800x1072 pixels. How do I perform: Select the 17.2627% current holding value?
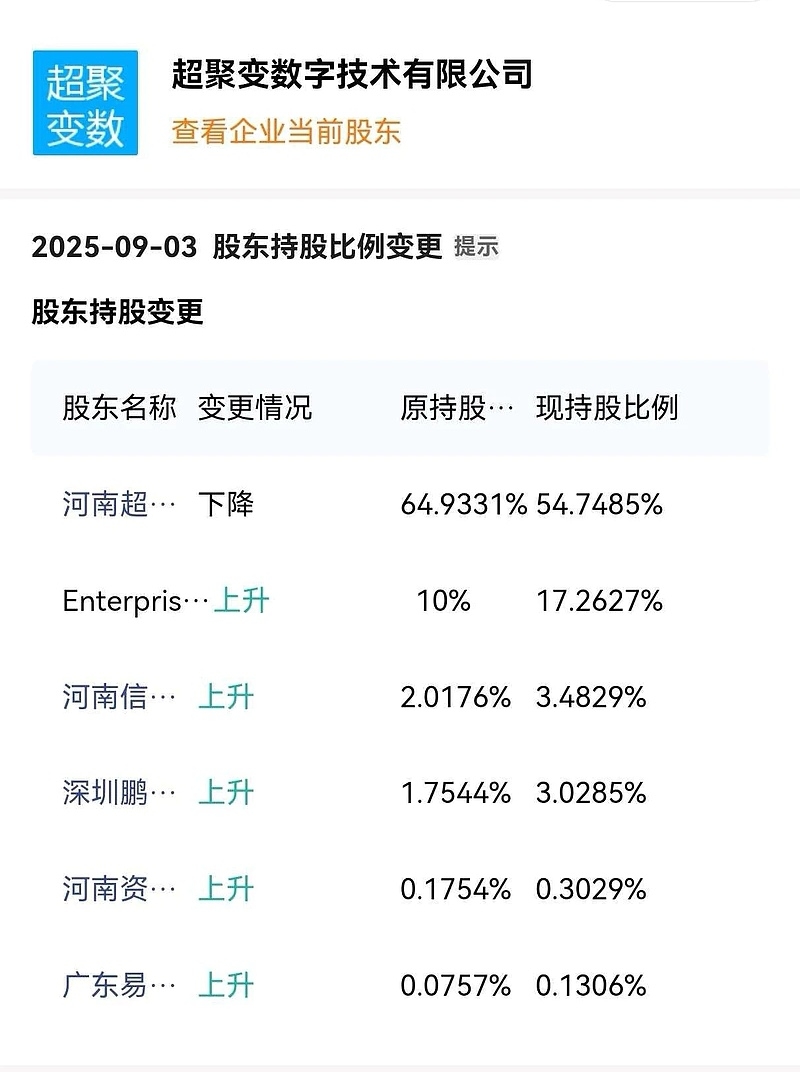(600, 601)
